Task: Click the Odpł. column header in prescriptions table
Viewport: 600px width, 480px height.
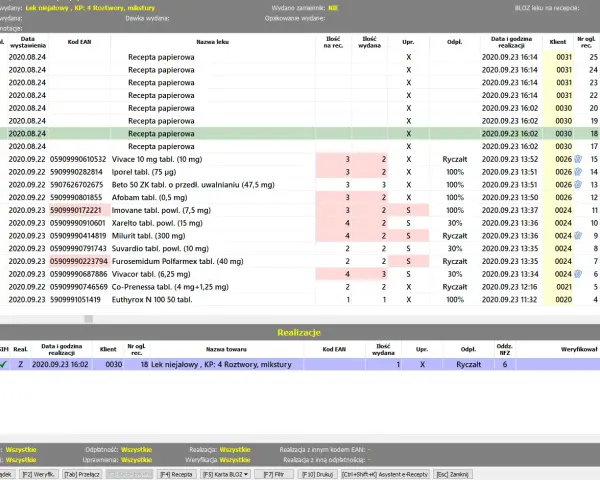Action: click(x=455, y=42)
